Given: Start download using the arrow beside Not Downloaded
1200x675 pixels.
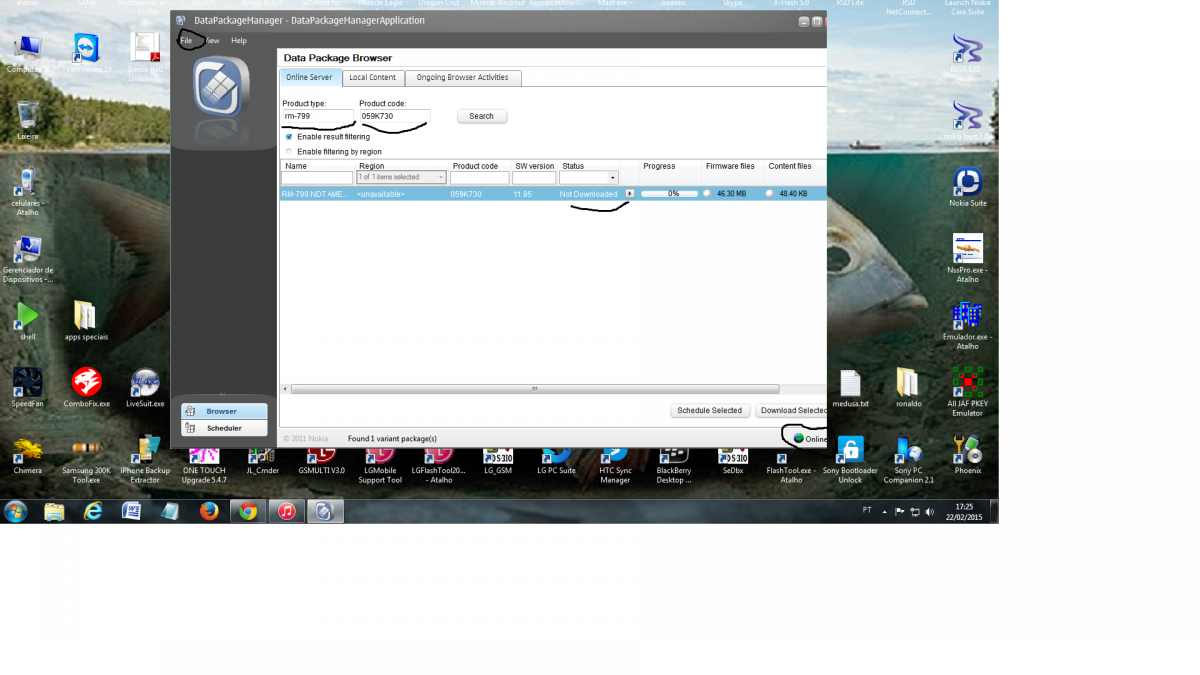Looking at the screenshot, I should tap(630, 194).
